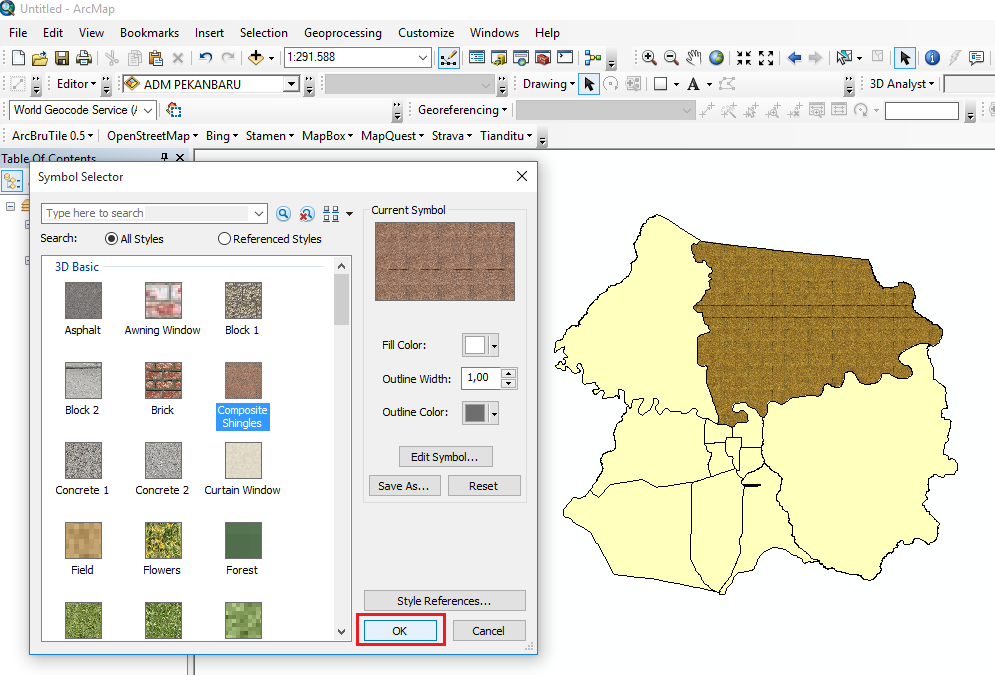Image resolution: width=995 pixels, height=675 pixels.
Task: Switch search to Referenced Styles
Action: (224, 238)
